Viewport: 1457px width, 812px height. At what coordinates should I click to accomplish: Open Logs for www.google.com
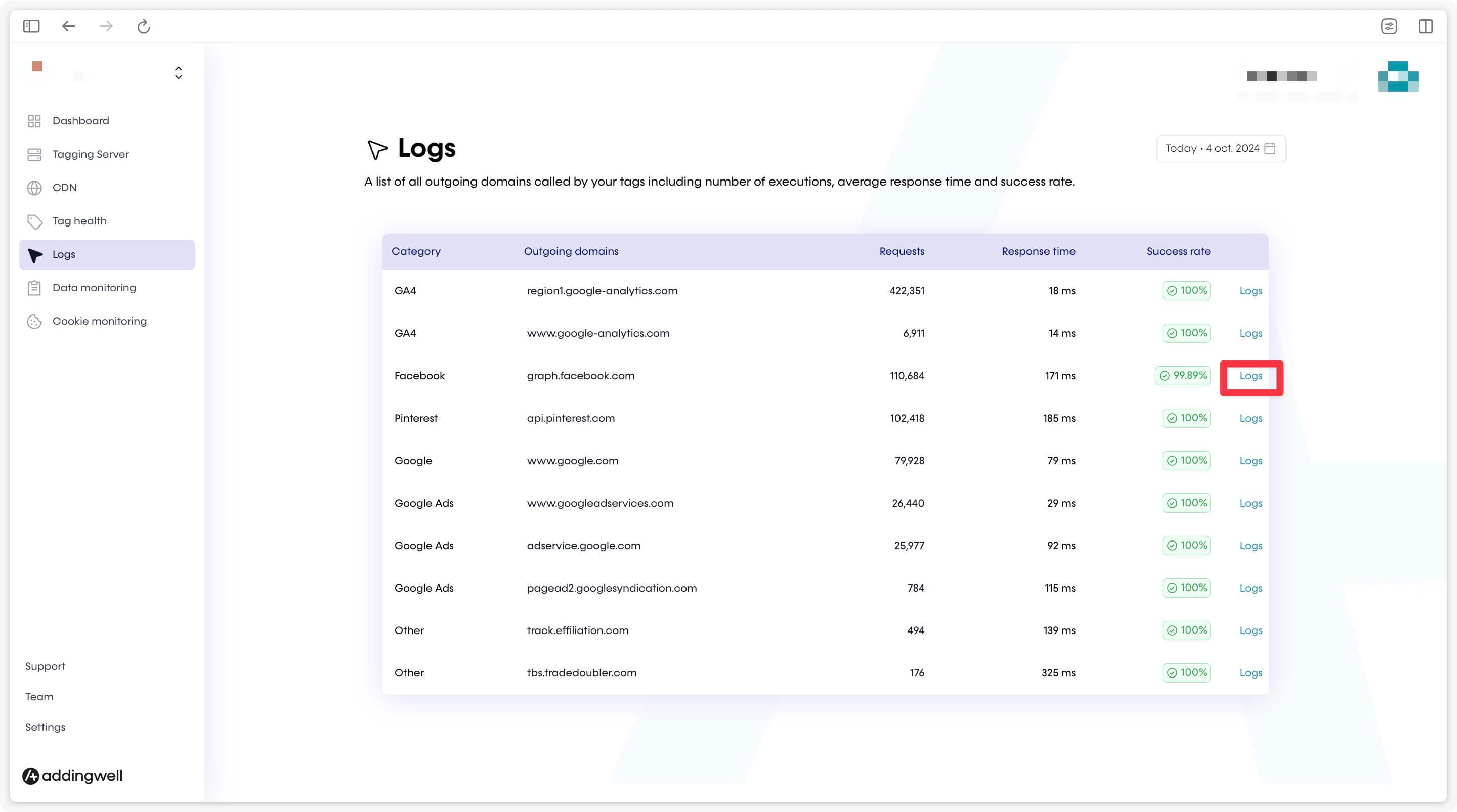(x=1251, y=460)
